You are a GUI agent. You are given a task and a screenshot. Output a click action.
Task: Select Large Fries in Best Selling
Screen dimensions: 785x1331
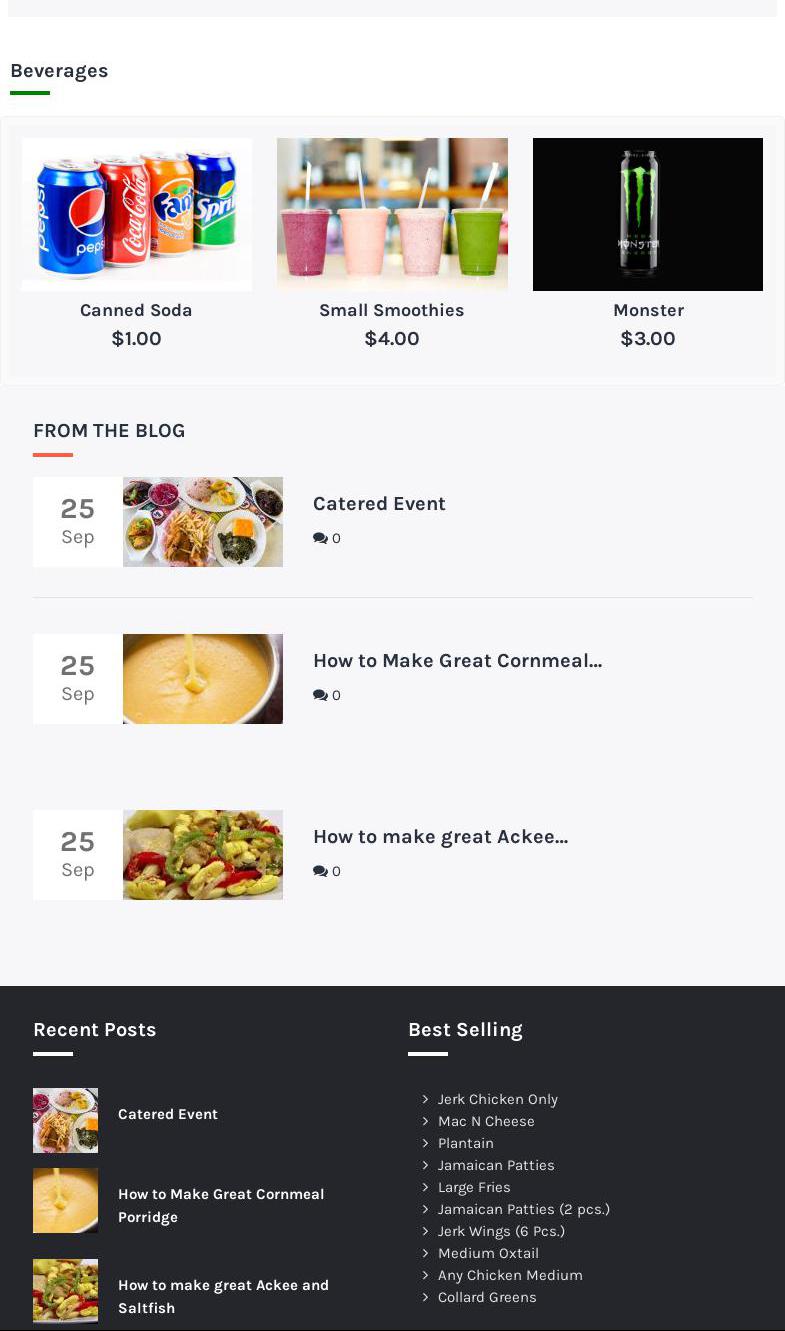click(474, 1187)
